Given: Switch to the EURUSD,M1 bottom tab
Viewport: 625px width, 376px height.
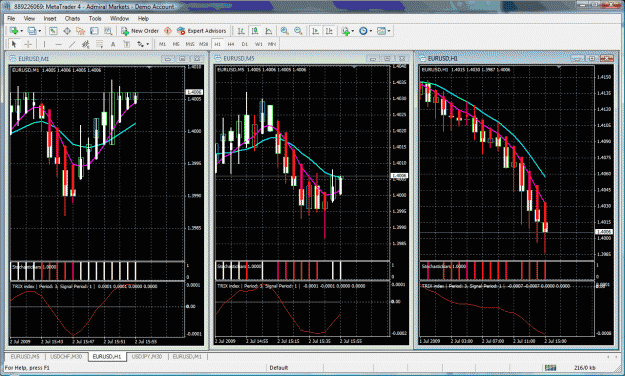Looking at the screenshot, I should (x=187, y=356).
